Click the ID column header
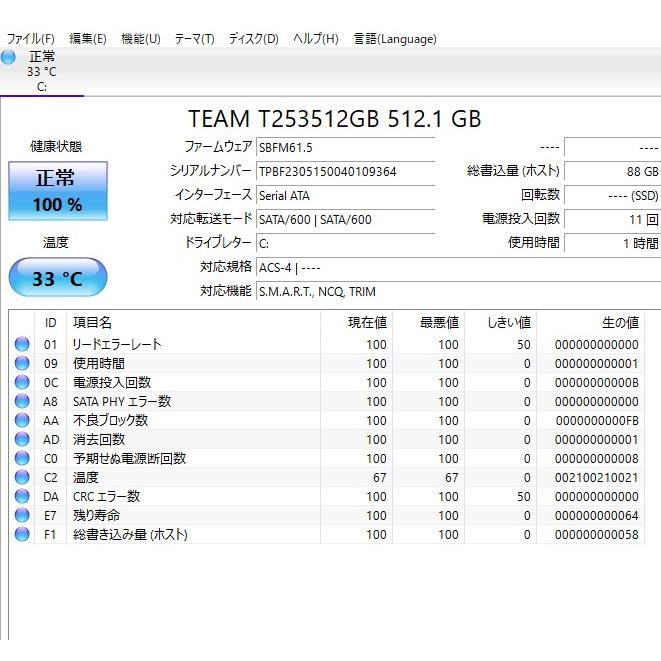 [50, 323]
